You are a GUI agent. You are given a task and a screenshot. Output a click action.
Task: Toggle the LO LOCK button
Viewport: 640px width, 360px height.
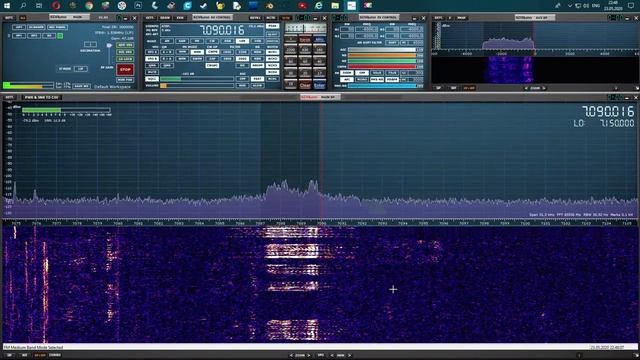click(x=125, y=59)
